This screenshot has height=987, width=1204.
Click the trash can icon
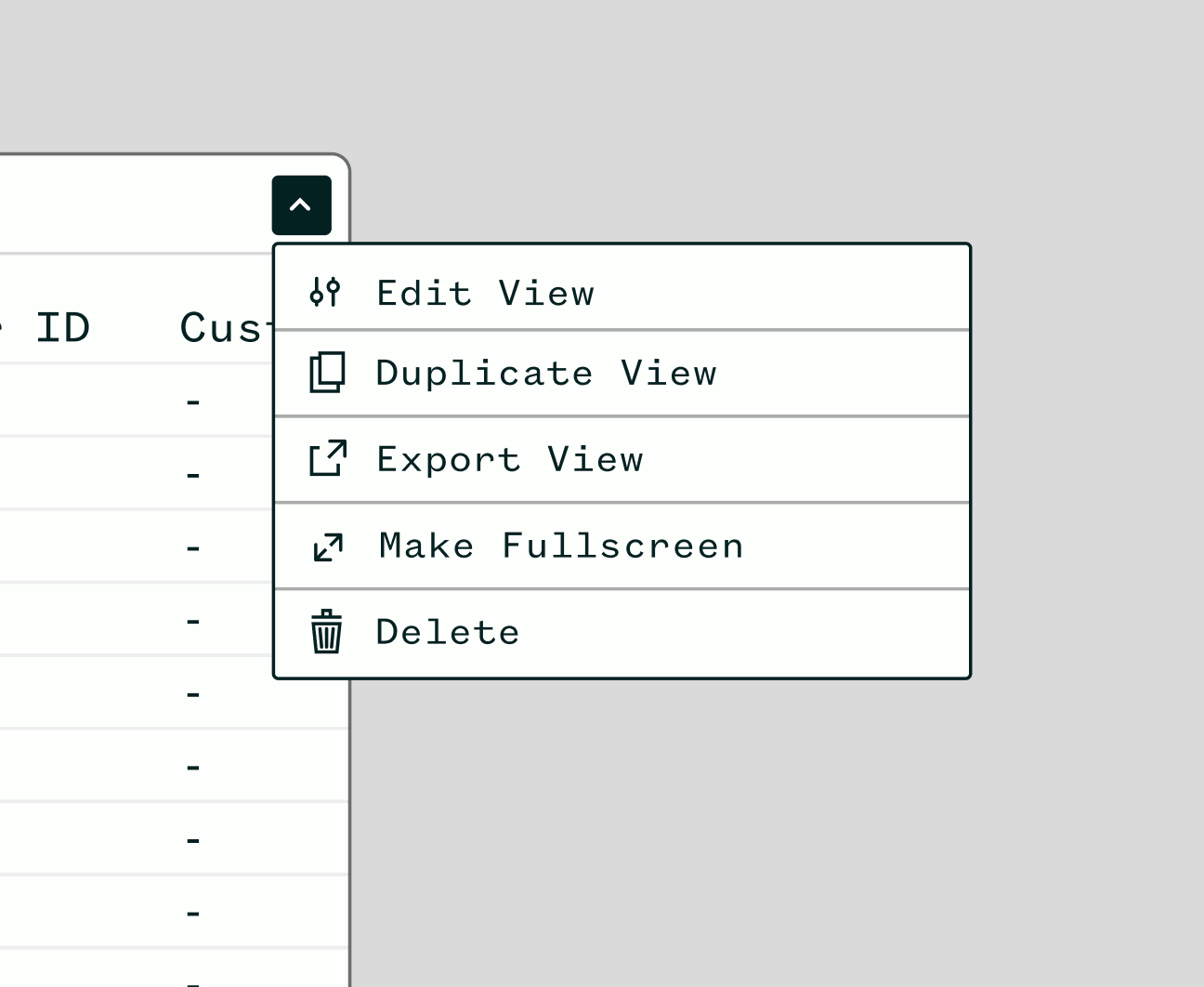tap(326, 632)
